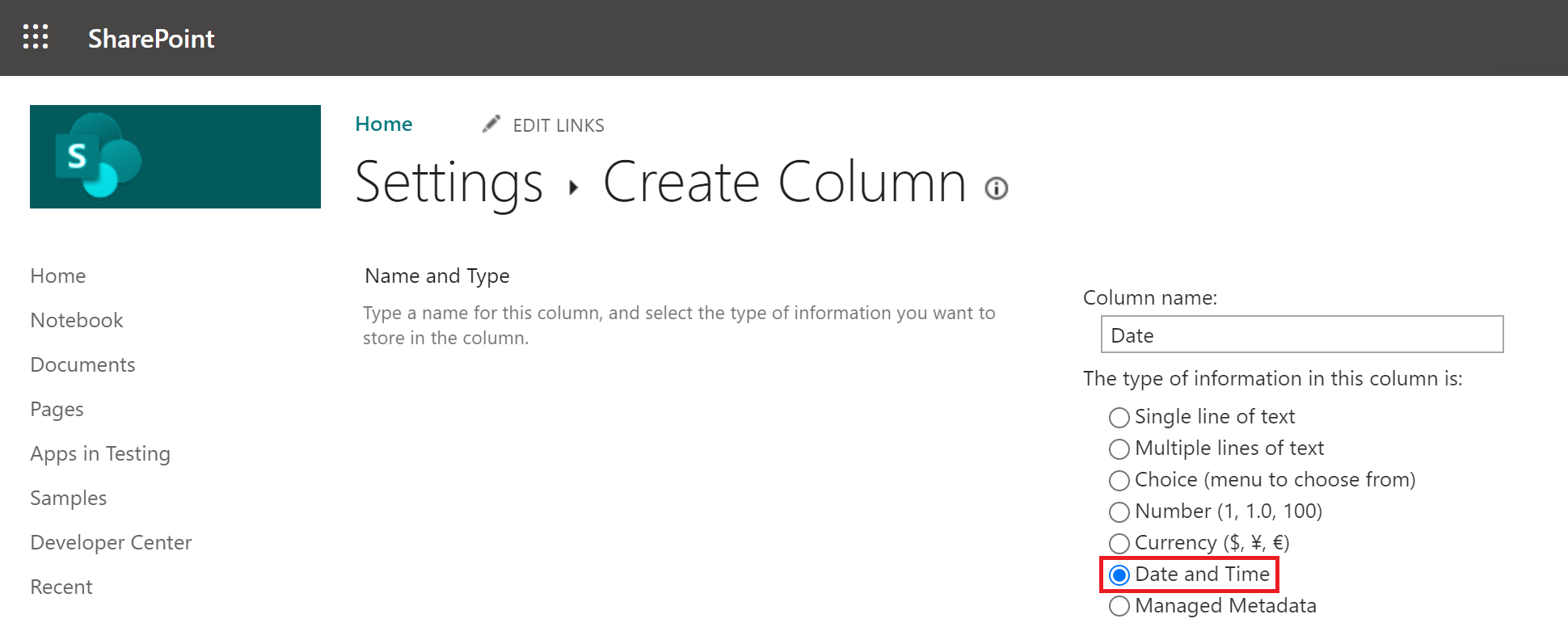This screenshot has height=644, width=1568.
Task: Select the Single line of text option
Action: click(x=1119, y=418)
